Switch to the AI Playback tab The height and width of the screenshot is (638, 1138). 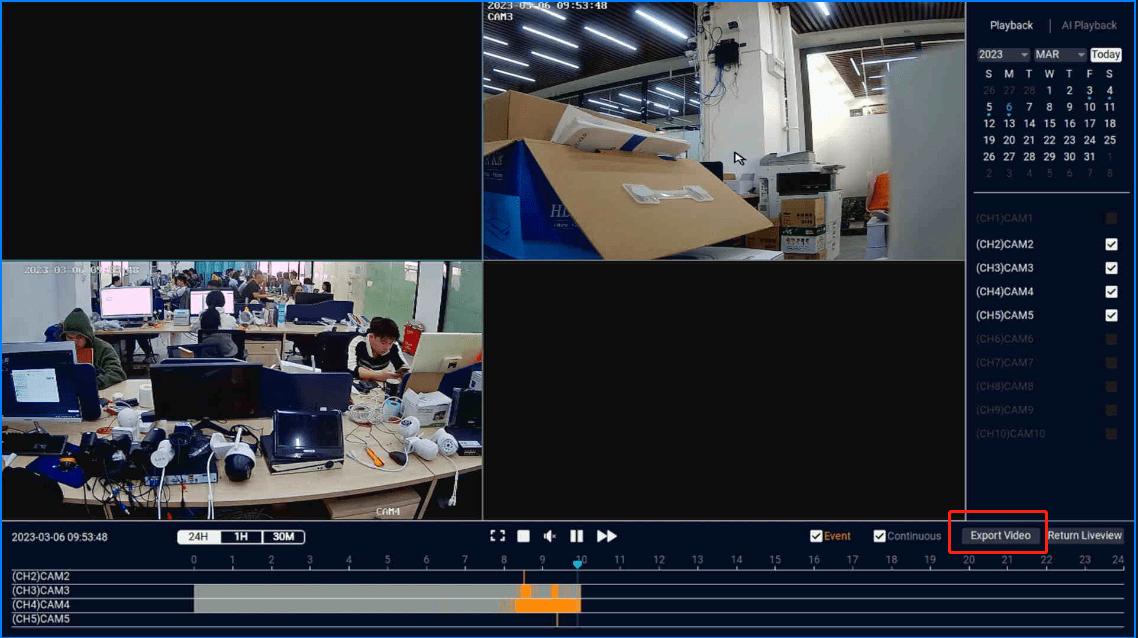point(1089,25)
